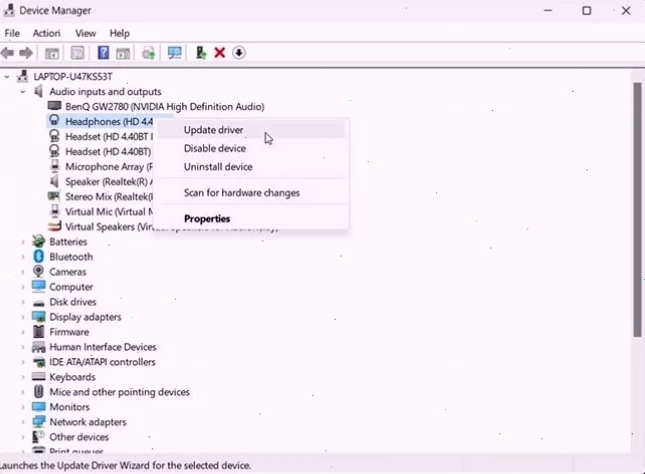
Task: Expand Mice and other pointing devices arrow
Action: coord(23,392)
